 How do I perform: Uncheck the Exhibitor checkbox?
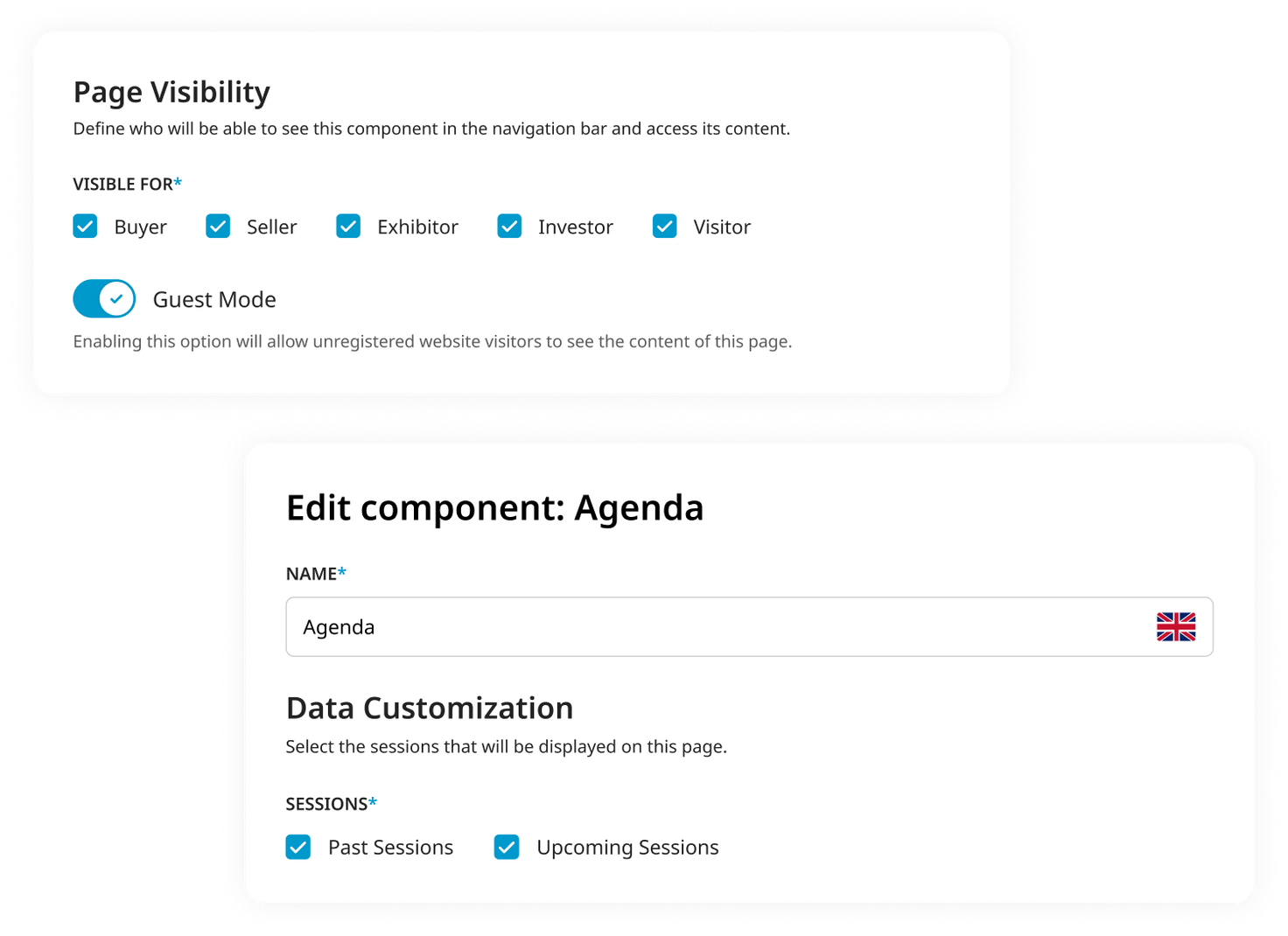click(x=348, y=227)
